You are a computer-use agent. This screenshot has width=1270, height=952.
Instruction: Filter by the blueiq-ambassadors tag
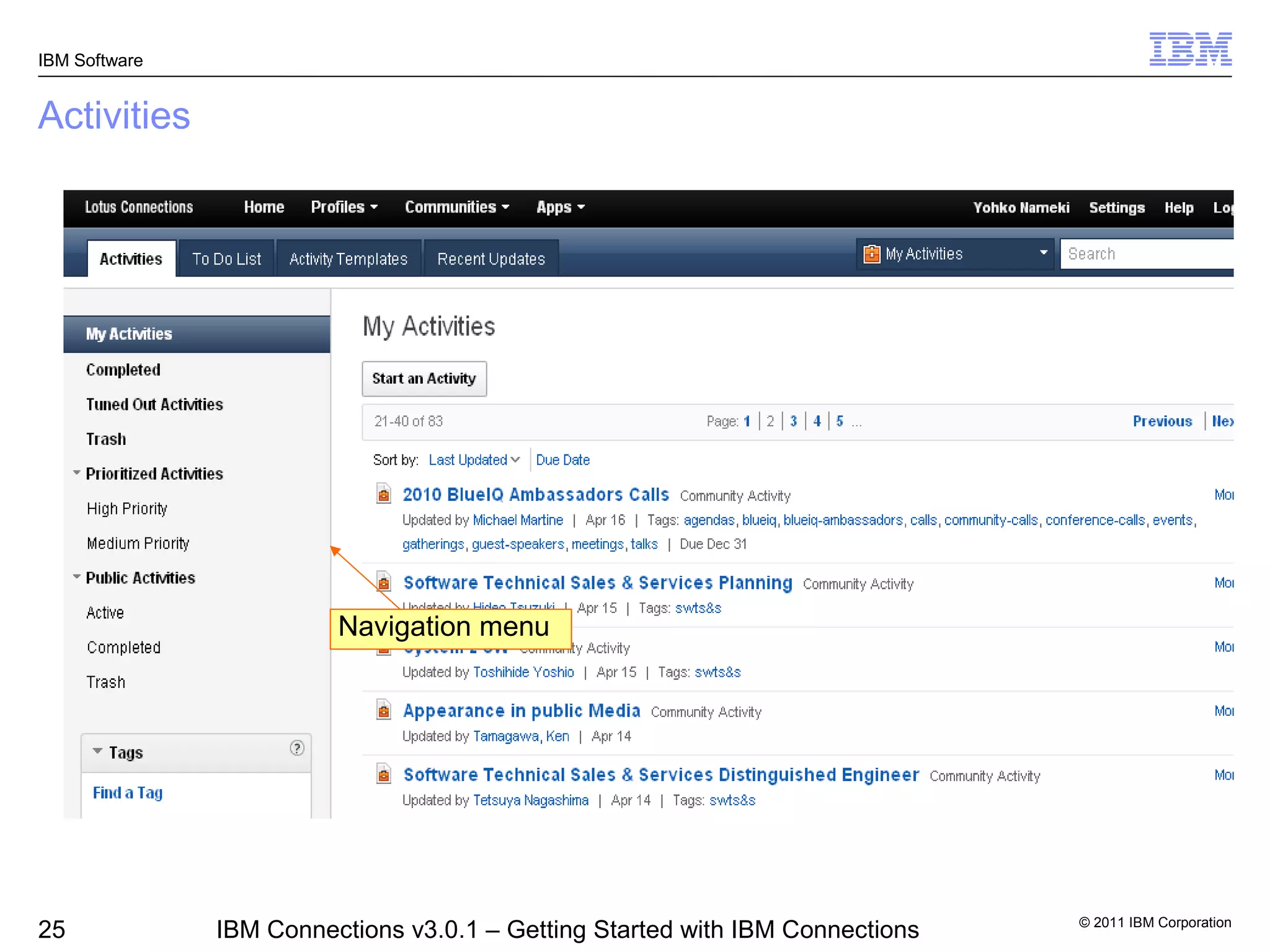843,520
